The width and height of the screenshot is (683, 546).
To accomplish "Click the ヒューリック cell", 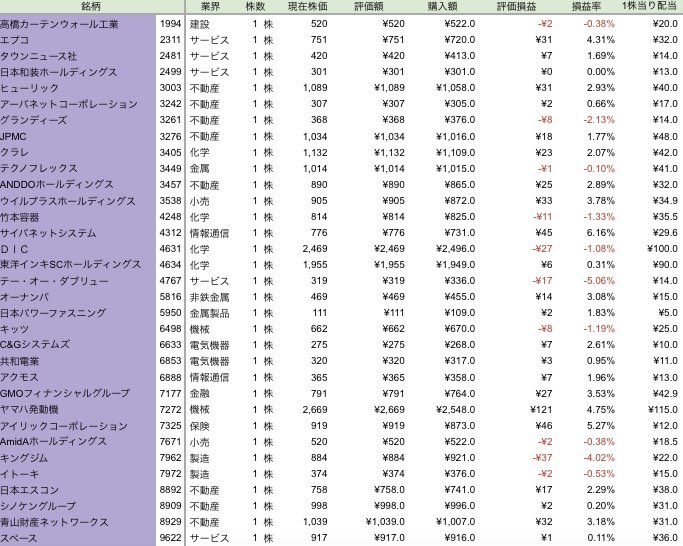I will [x=29, y=88].
